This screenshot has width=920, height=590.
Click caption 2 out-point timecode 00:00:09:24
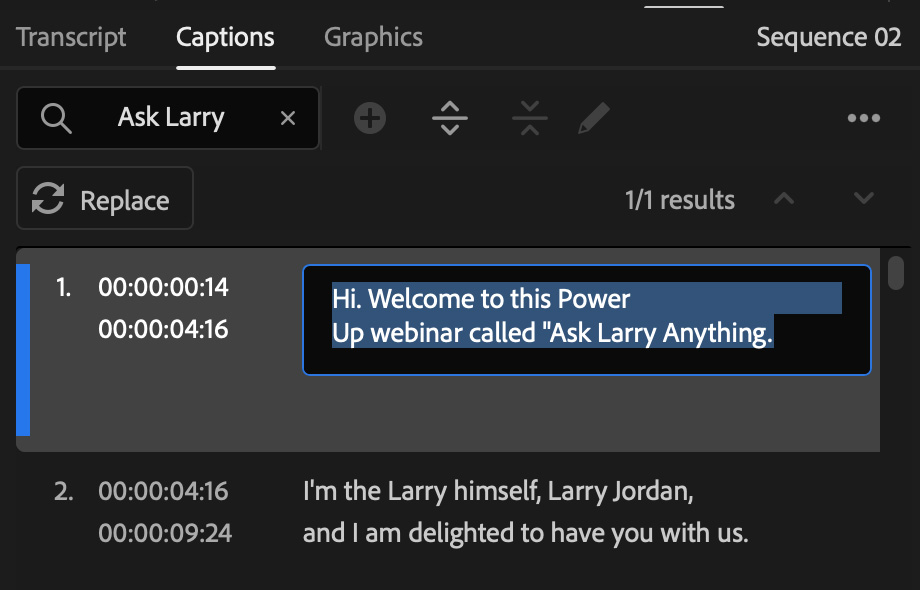(165, 533)
